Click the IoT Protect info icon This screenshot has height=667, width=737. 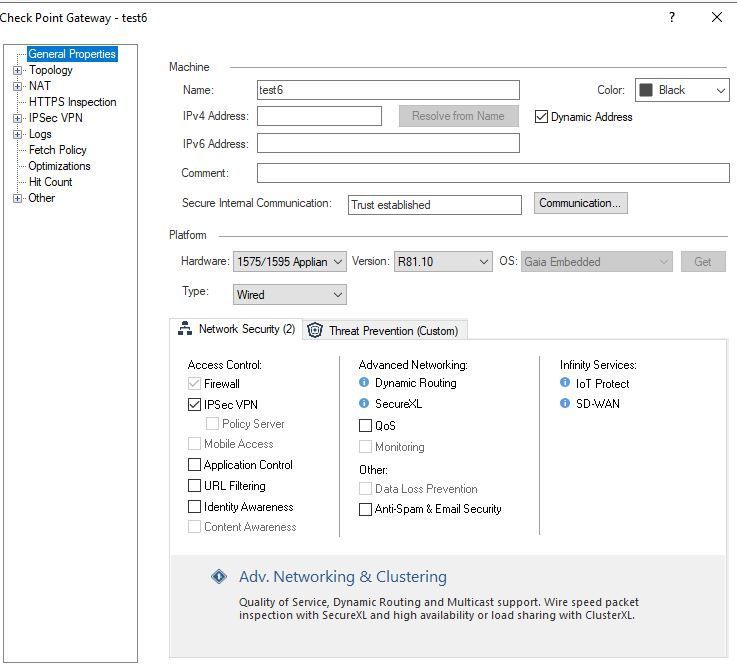pos(565,383)
